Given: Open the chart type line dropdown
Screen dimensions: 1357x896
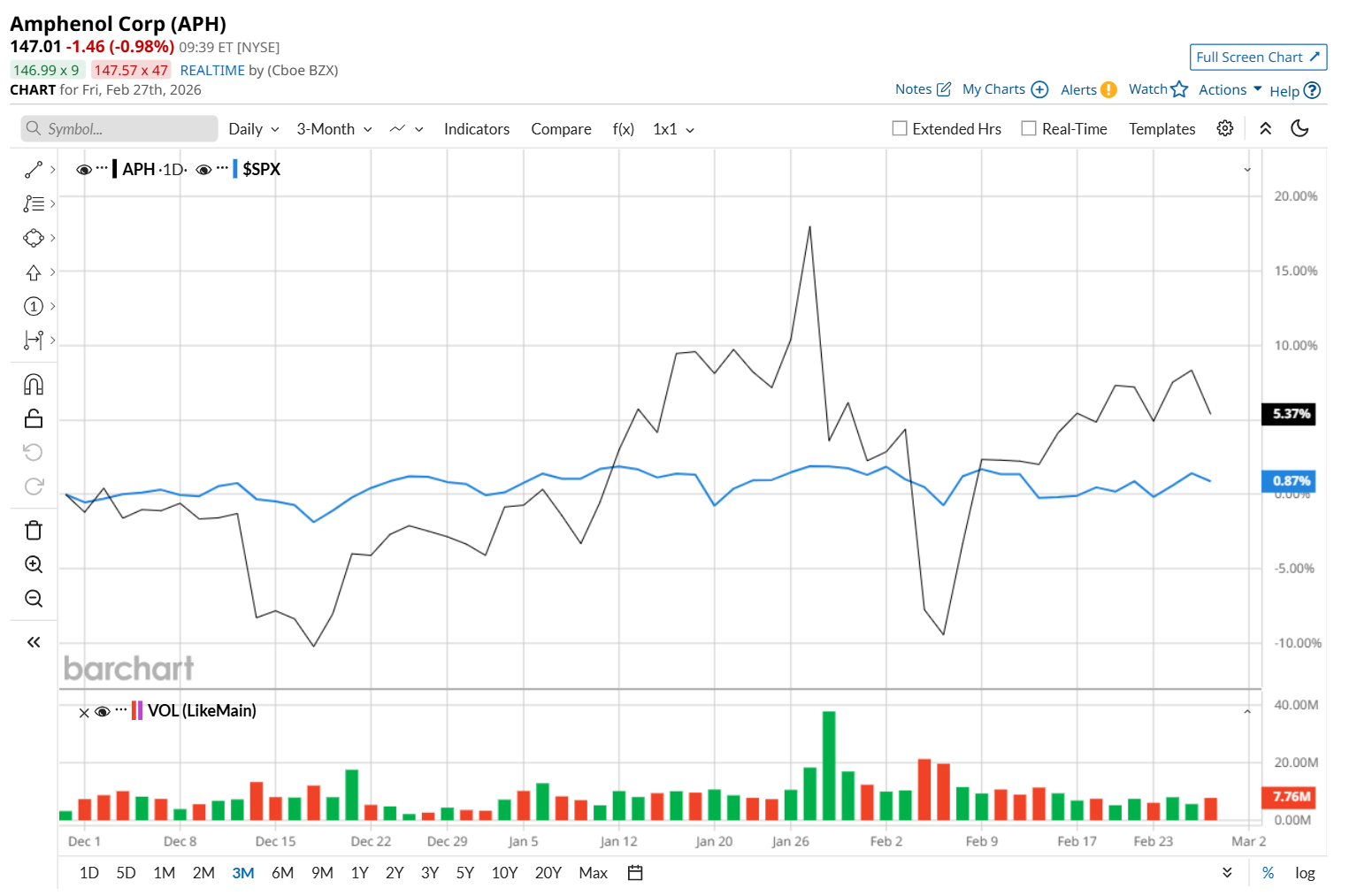Looking at the screenshot, I should (x=407, y=129).
